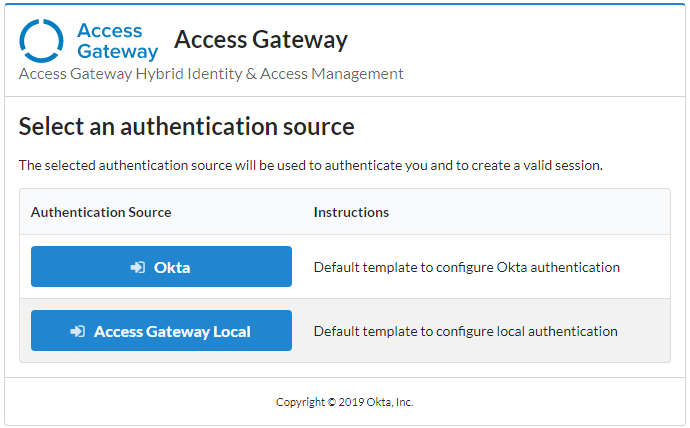This screenshot has height=428, width=690.
Task: Click the Instructions column header
Action: 351,212
